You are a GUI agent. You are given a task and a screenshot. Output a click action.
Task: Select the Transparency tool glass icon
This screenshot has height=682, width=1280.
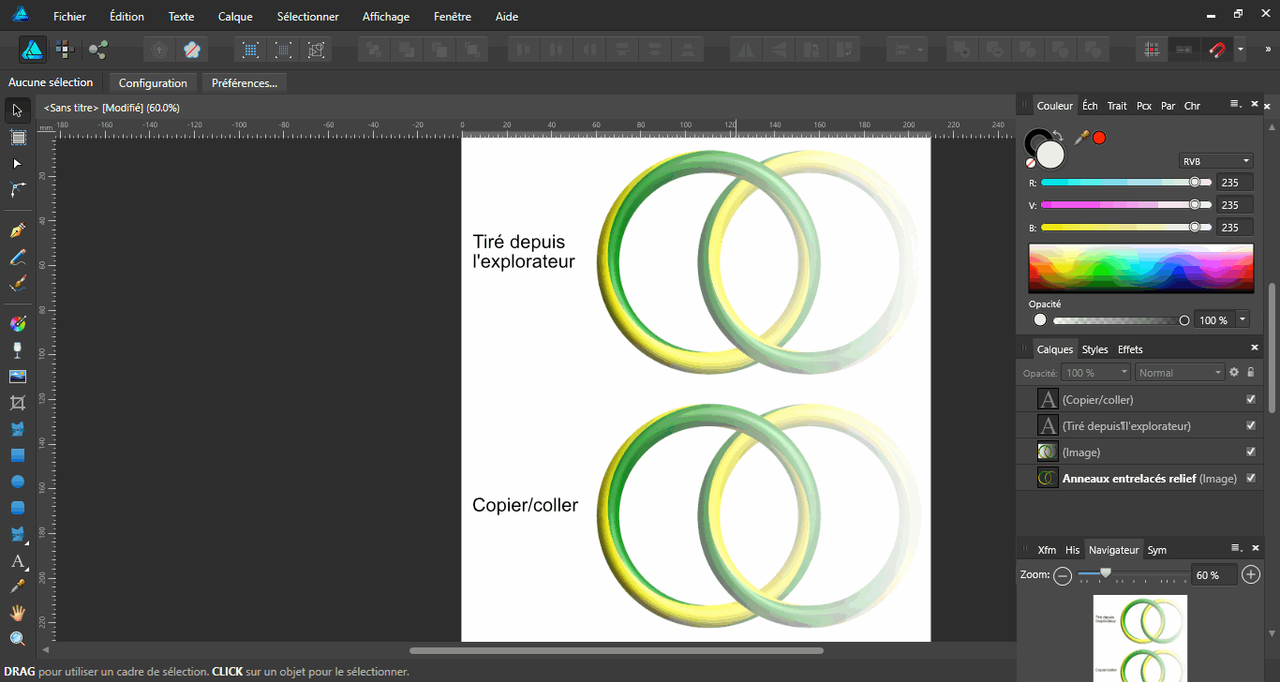[17, 349]
